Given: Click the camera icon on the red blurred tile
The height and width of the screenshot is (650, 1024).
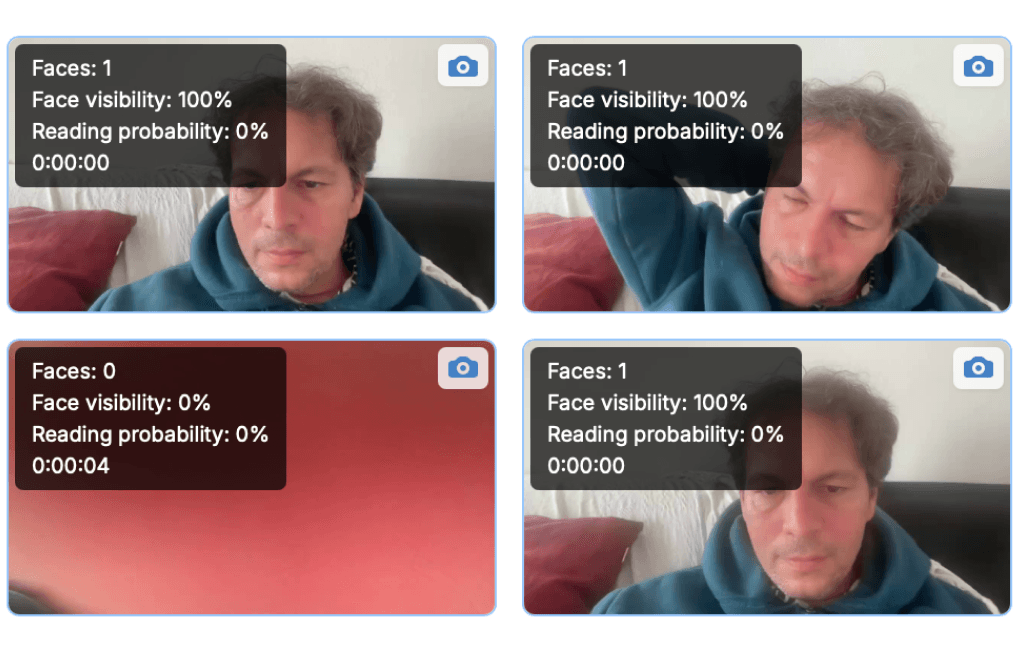Looking at the screenshot, I should tap(462, 369).
